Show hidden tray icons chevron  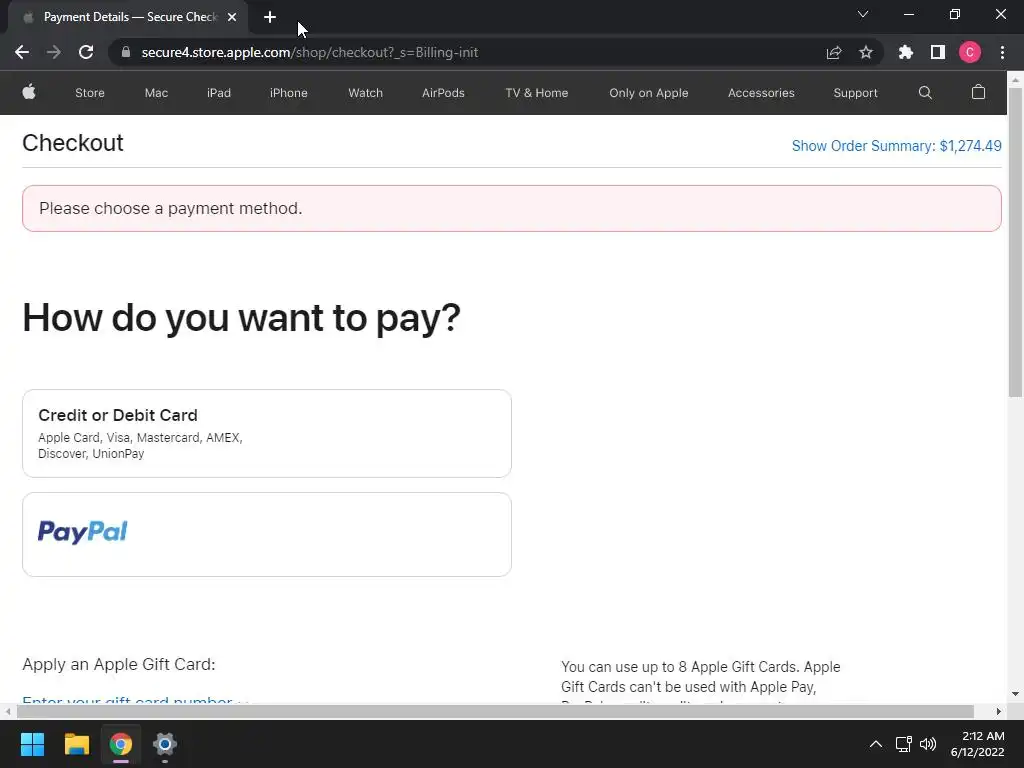coord(875,744)
